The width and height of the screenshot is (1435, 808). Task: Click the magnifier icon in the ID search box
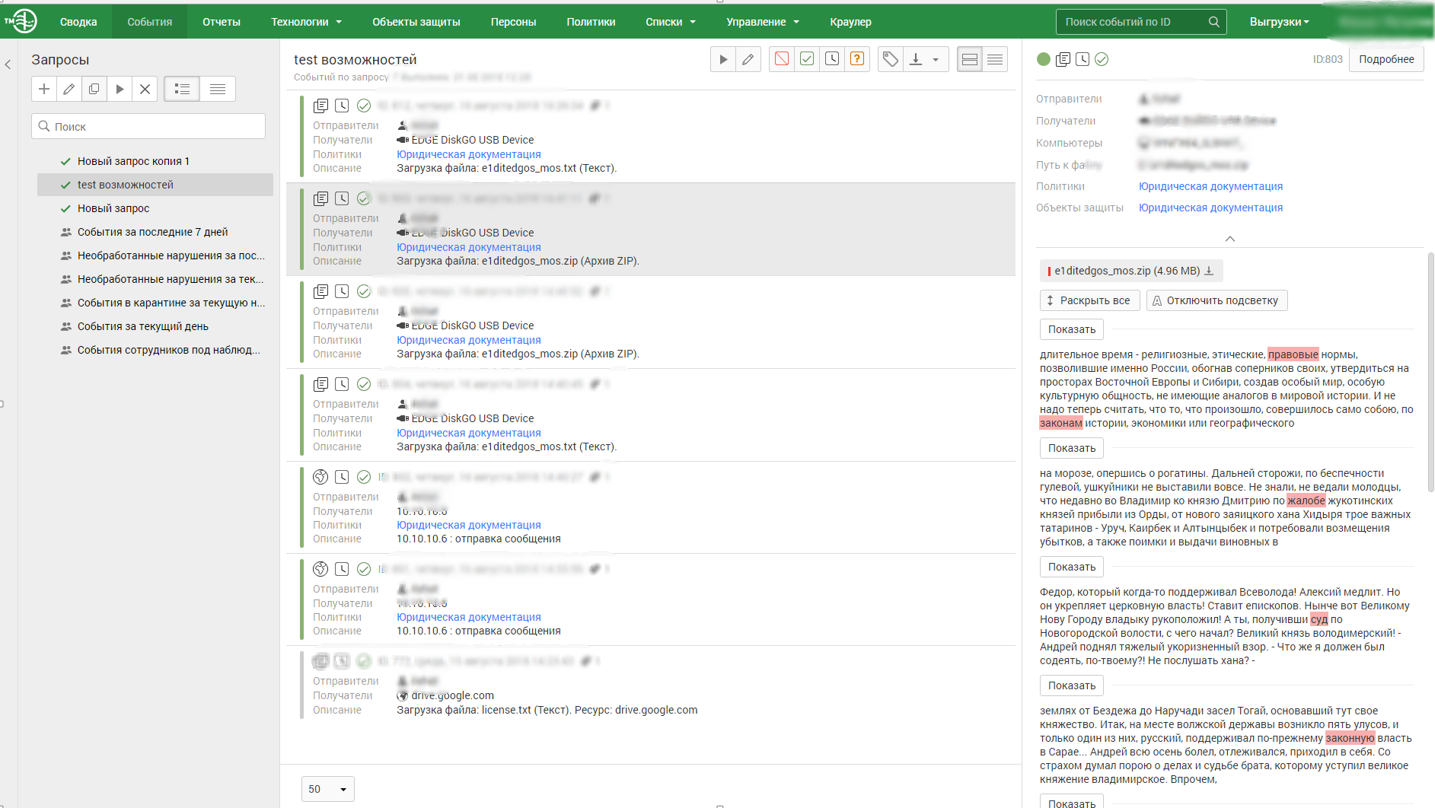1214,22
